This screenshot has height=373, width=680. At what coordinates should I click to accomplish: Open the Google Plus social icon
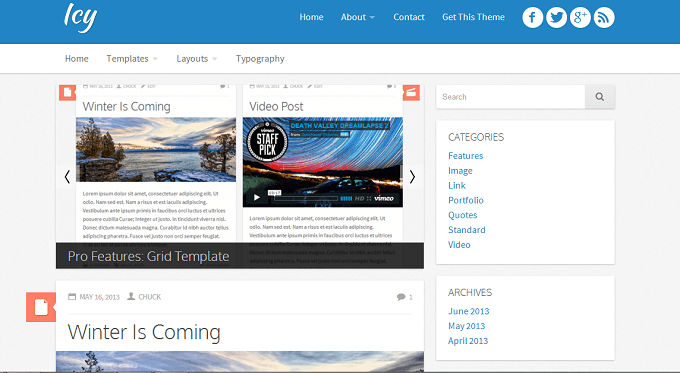580,17
